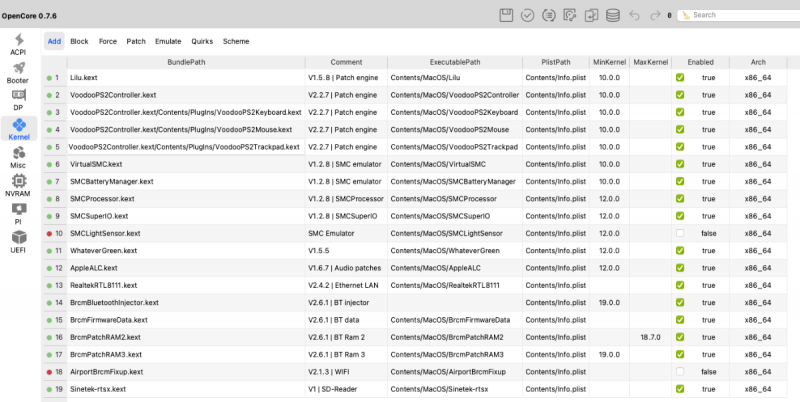
Task: Click the Arch column header
Action: pos(758,62)
